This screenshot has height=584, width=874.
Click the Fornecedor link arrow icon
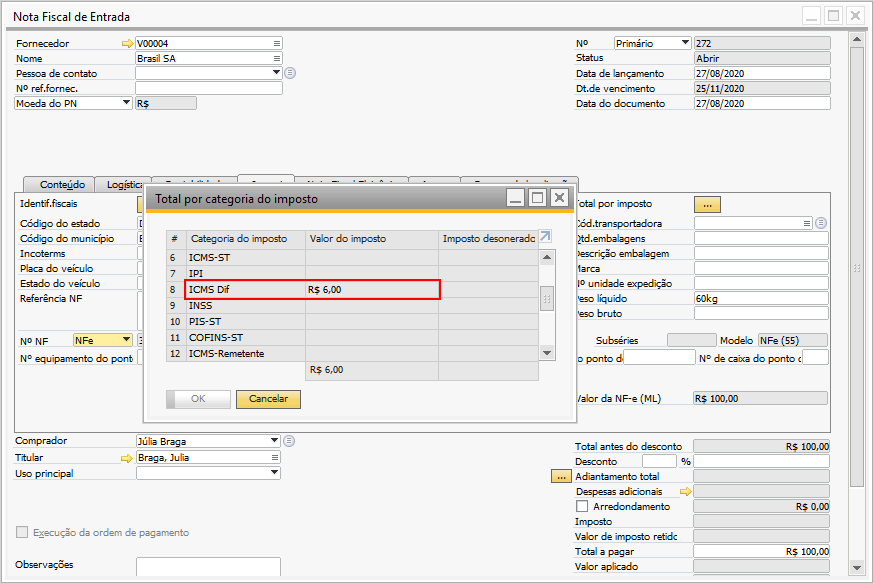tap(128, 43)
